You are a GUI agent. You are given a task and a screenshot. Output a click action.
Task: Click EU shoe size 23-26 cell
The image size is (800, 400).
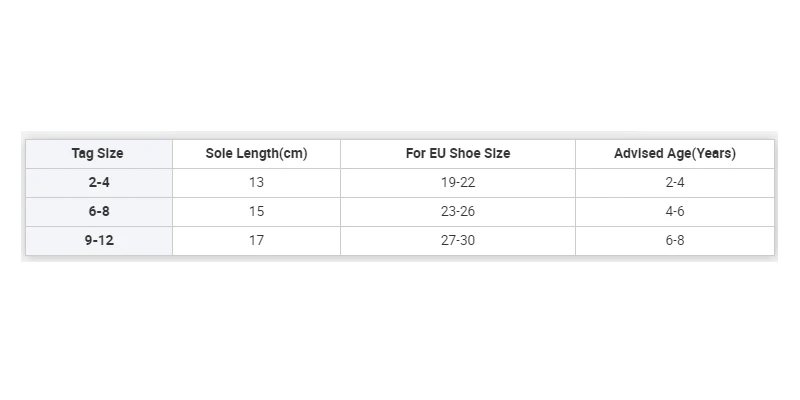[x=457, y=211]
